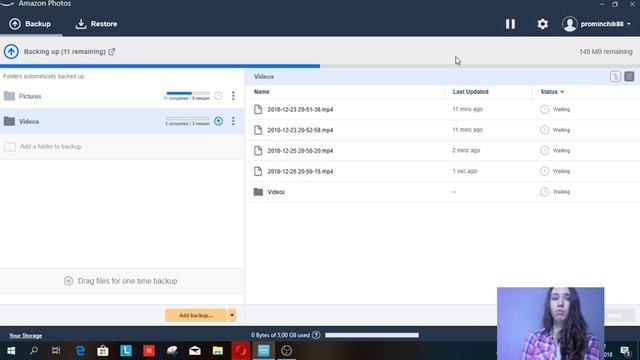Select the Videos folder in backup list
This screenshot has width=640, height=360.
(122, 121)
